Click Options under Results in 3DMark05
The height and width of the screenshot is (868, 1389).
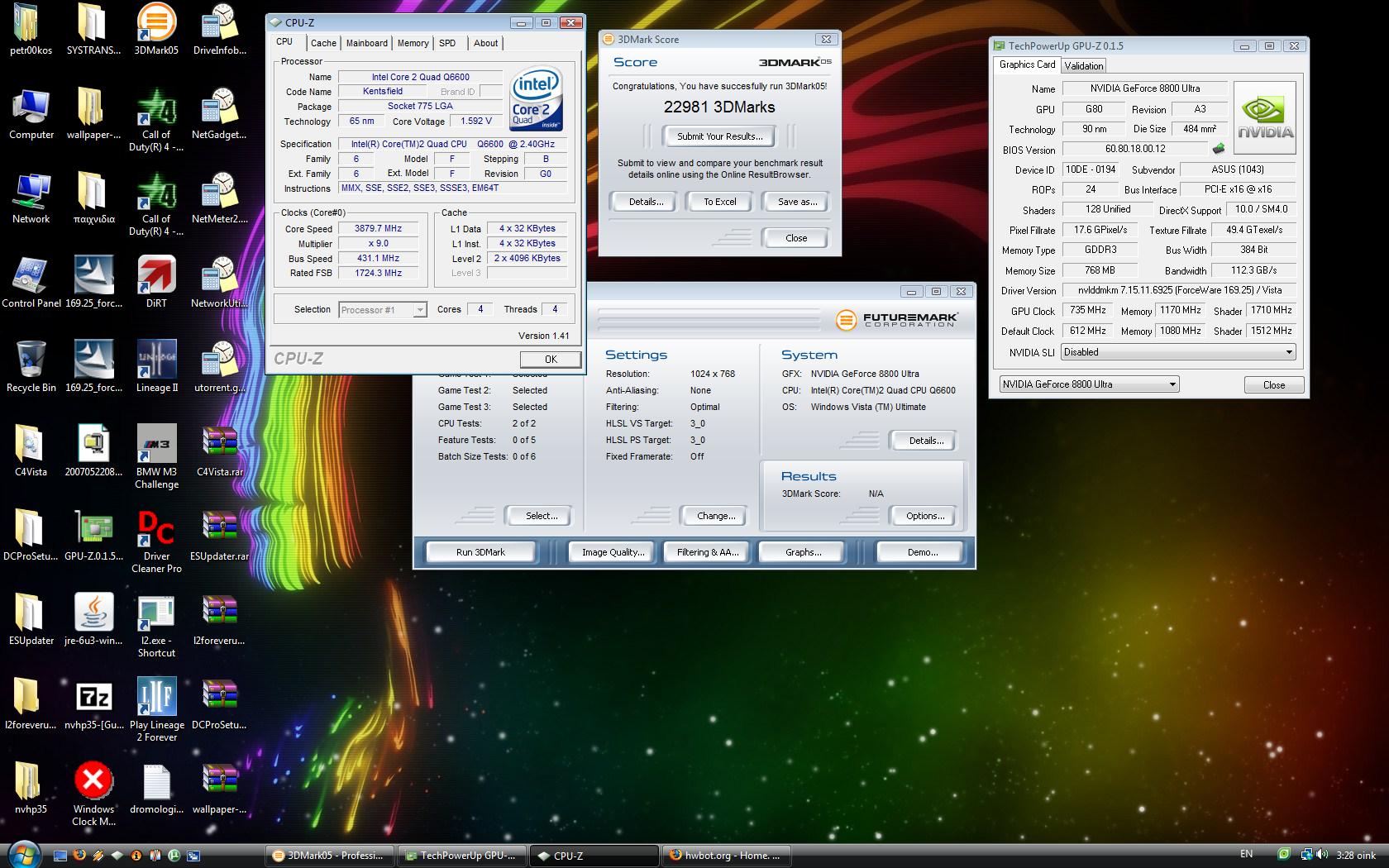coord(925,516)
